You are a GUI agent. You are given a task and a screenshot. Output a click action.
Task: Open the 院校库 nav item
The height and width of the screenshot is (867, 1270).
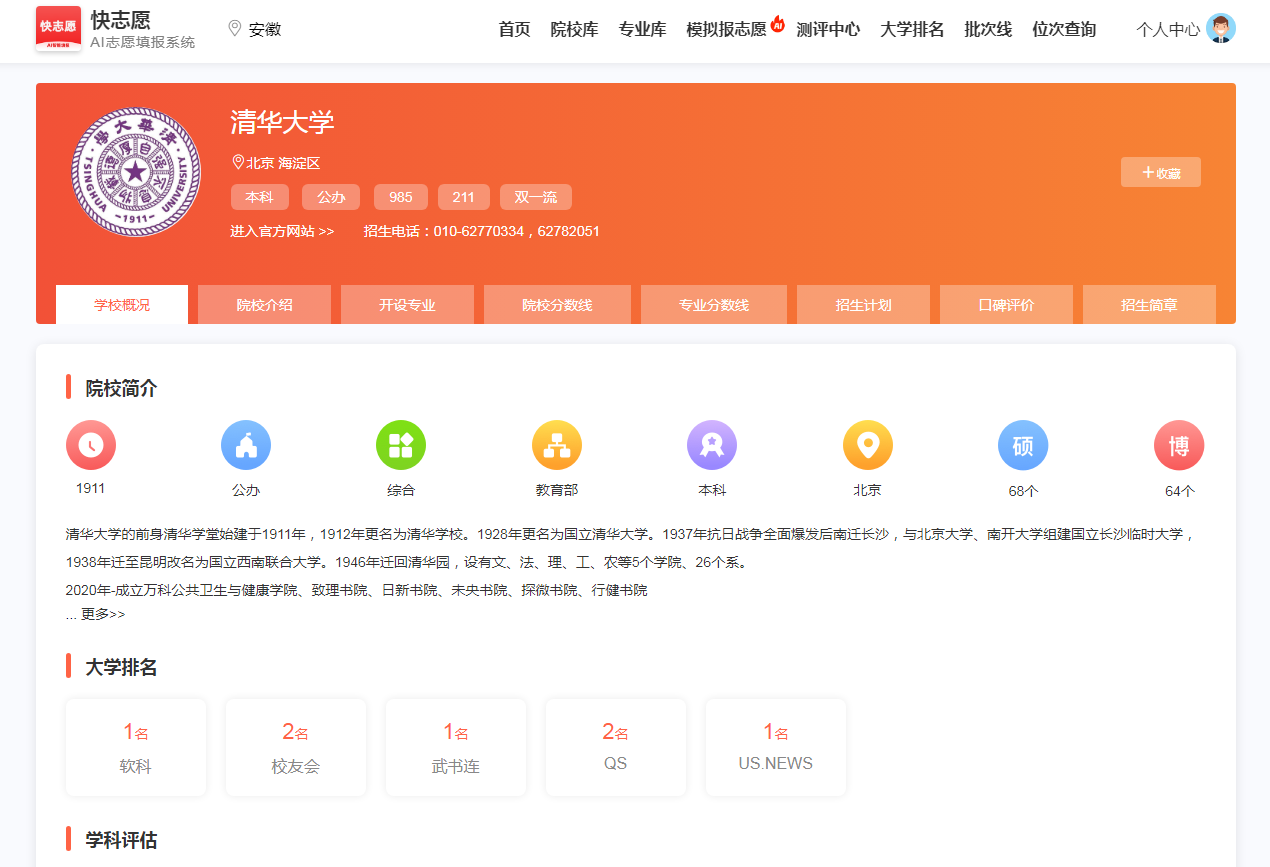click(574, 29)
